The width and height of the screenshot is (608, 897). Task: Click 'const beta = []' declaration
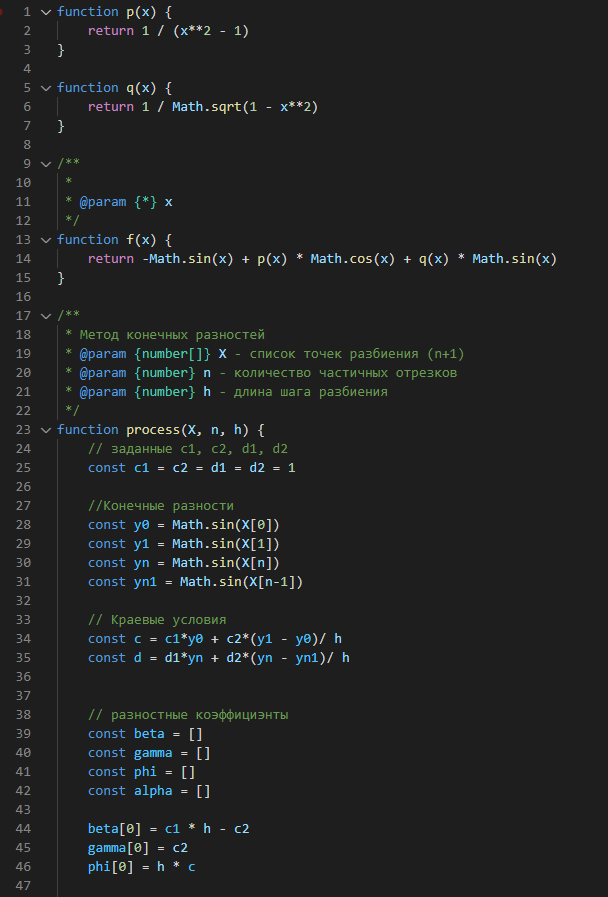click(145, 734)
